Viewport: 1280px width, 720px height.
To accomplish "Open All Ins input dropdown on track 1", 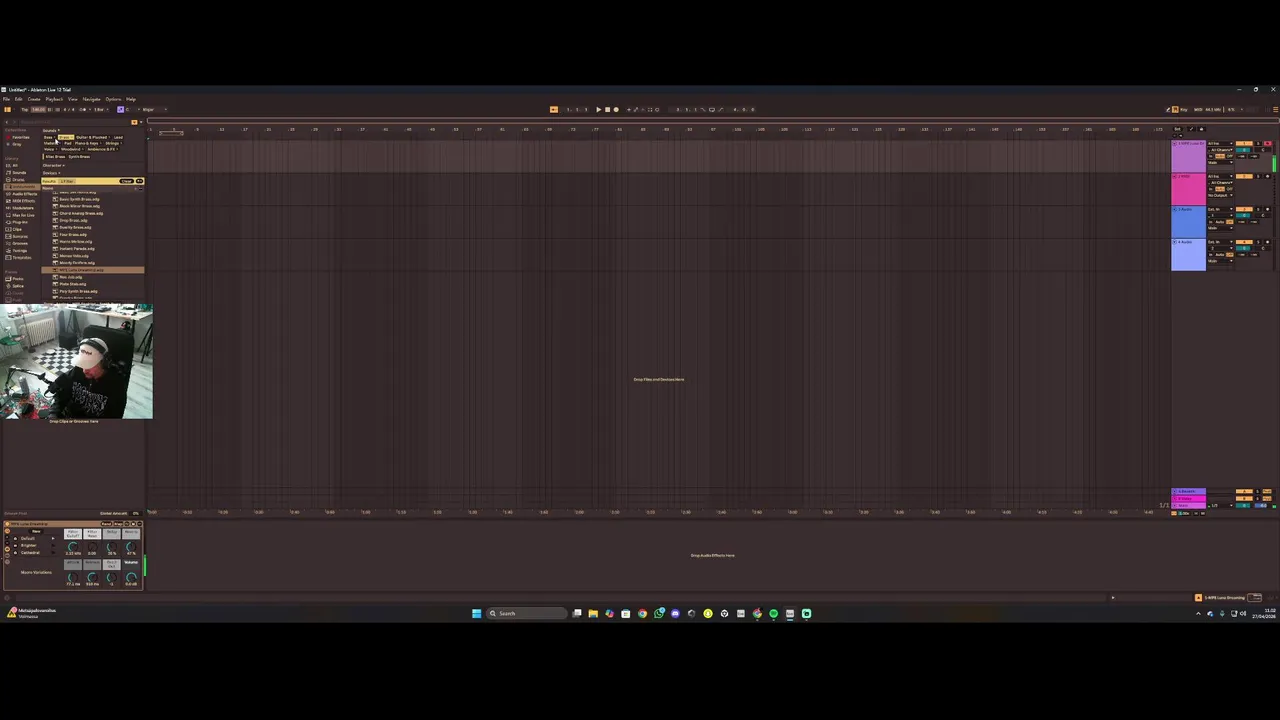I will coord(1220,143).
